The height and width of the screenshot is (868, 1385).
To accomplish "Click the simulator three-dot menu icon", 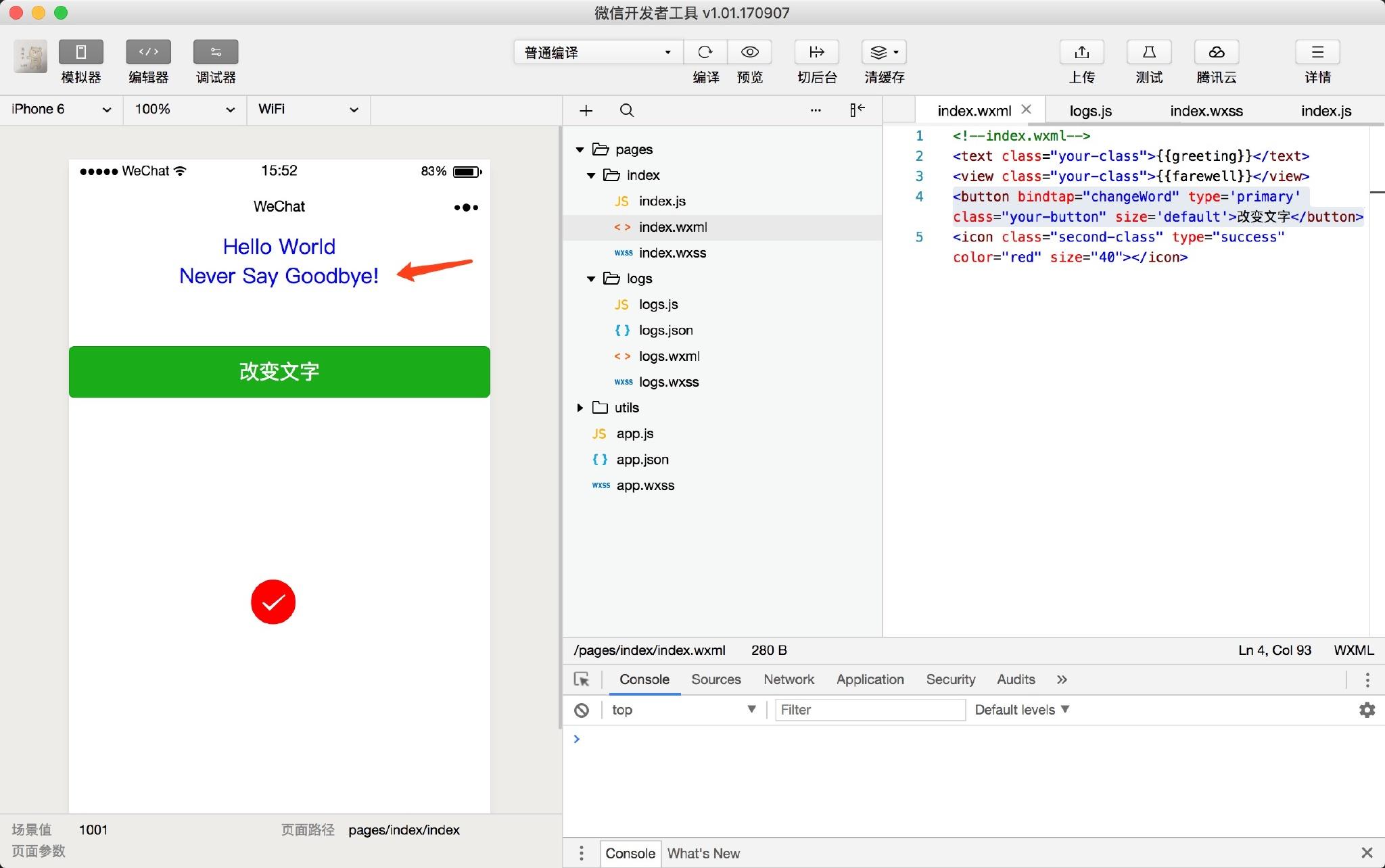I will [466, 208].
